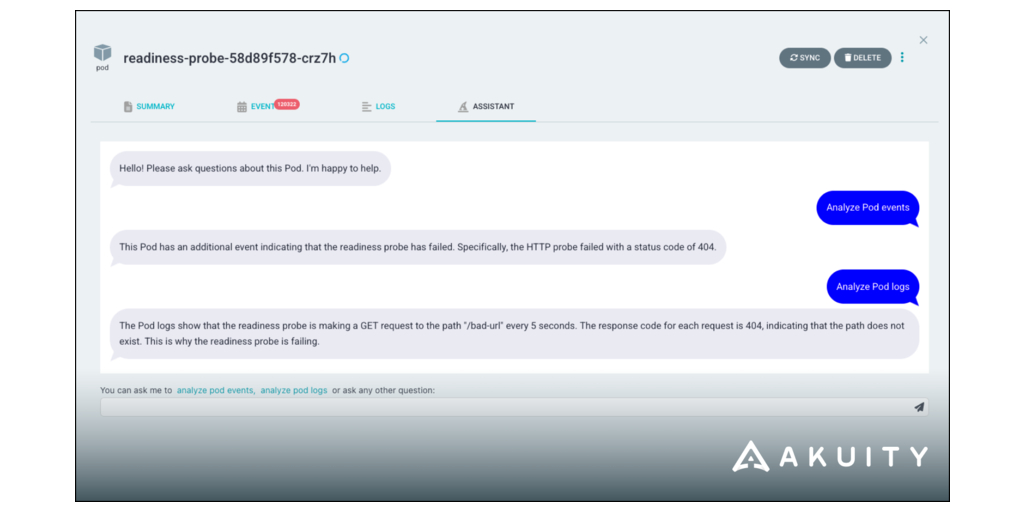The image size is (1024, 512).
Task: Click the pod resource cube icon
Action: pyautogui.click(x=102, y=53)
